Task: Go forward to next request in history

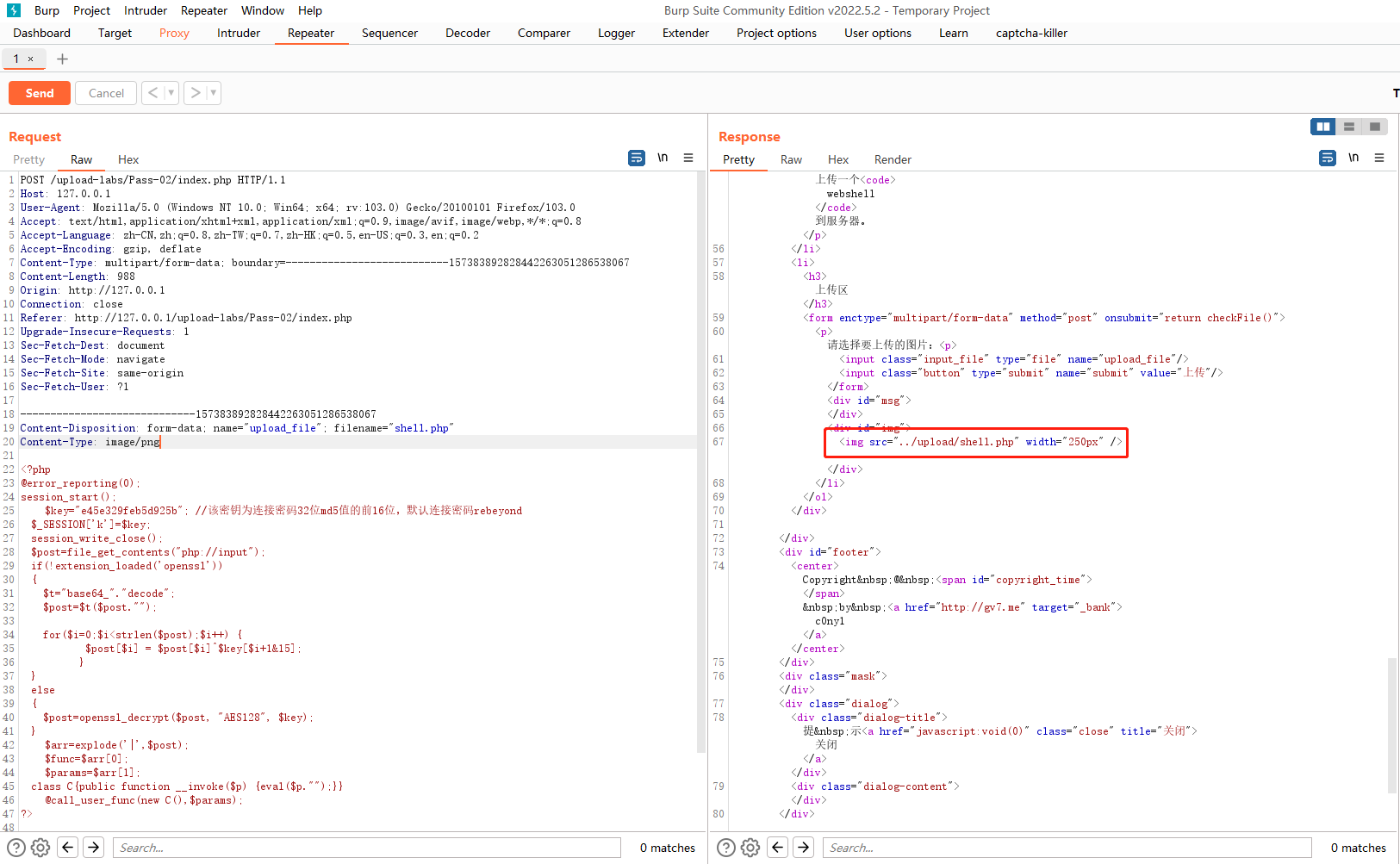Action: point(196,93)
